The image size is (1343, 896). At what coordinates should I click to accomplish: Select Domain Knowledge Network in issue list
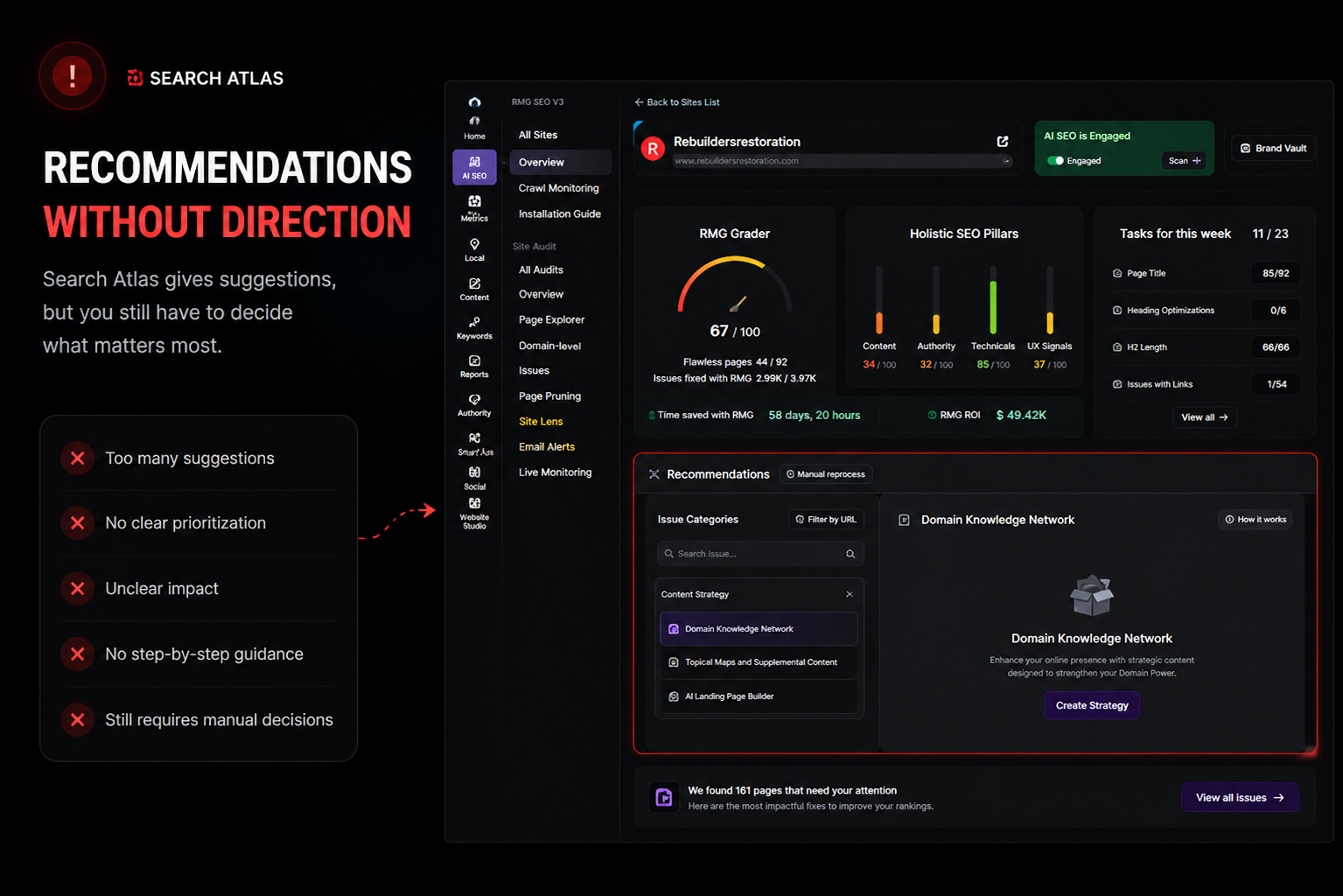pos(759,629)
